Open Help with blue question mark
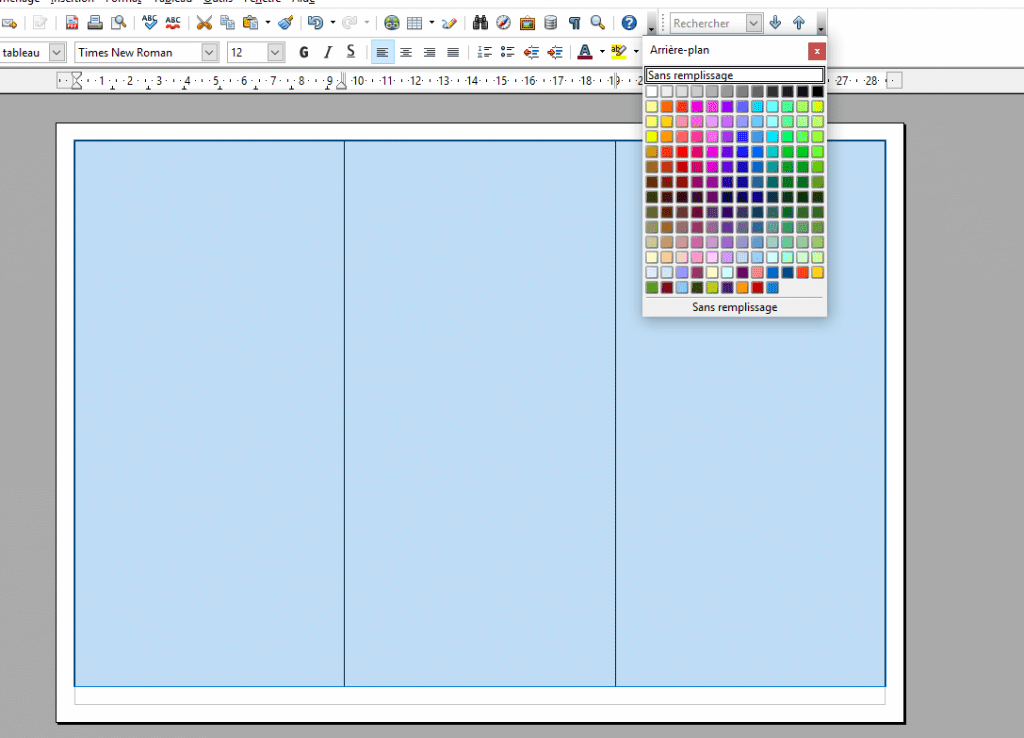 [x=629, y=24]
